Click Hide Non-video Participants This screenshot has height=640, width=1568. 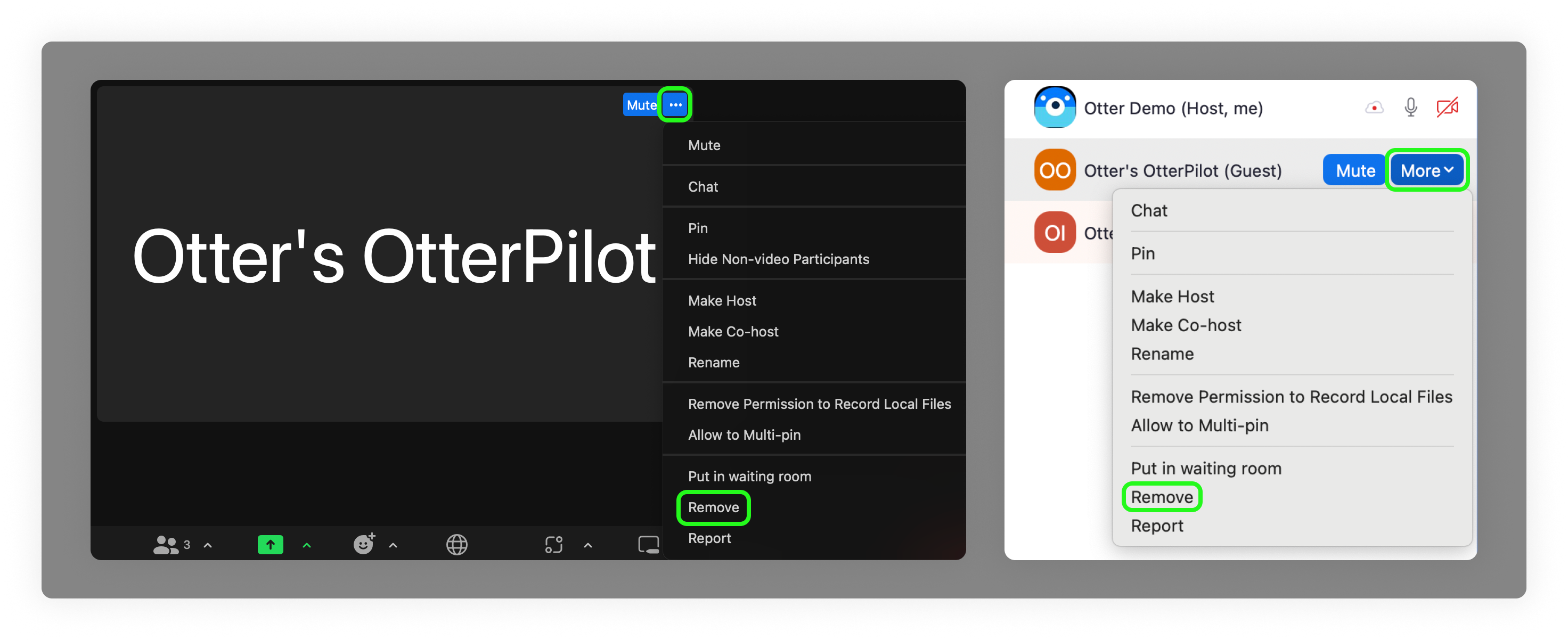tap(778, 259)
